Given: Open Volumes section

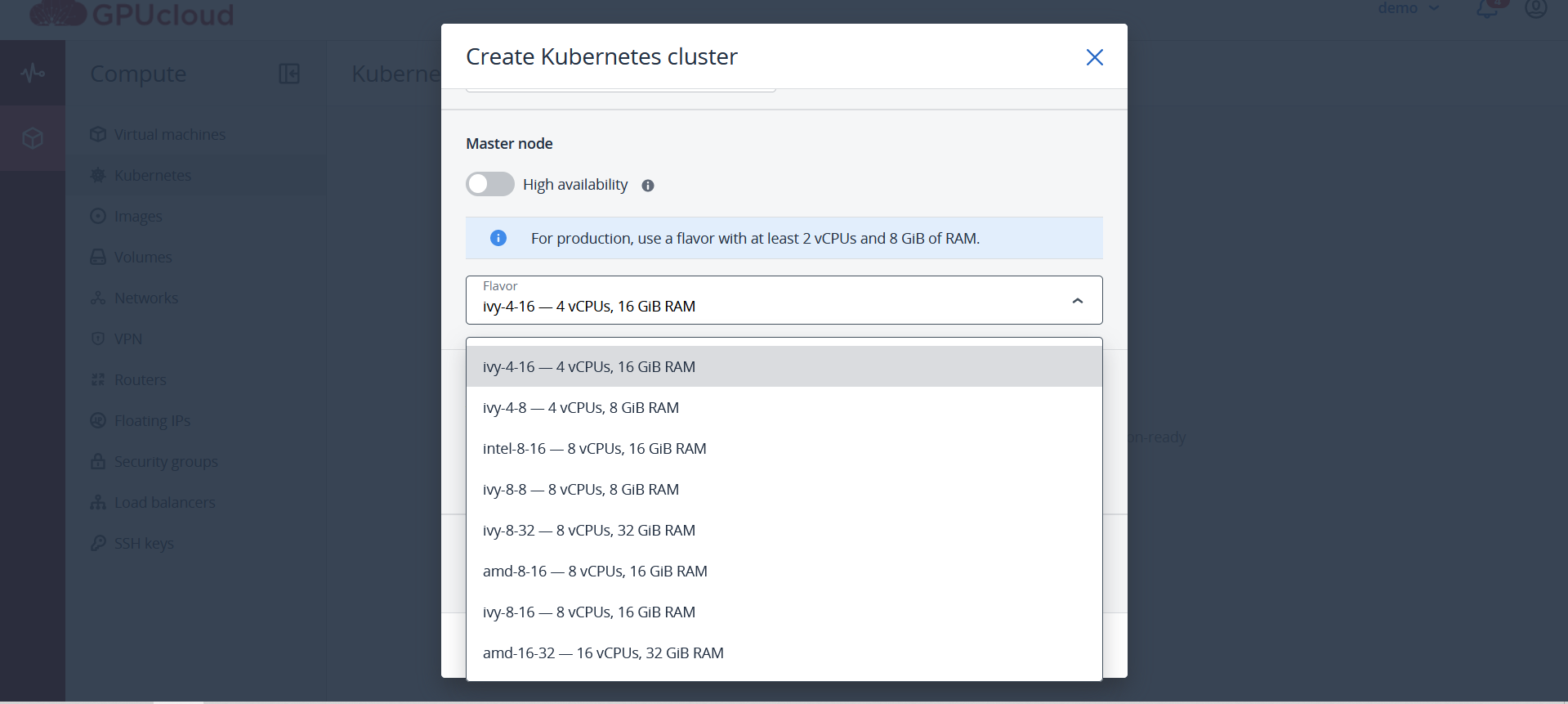Looking at the screenshot, I should 143,257.
